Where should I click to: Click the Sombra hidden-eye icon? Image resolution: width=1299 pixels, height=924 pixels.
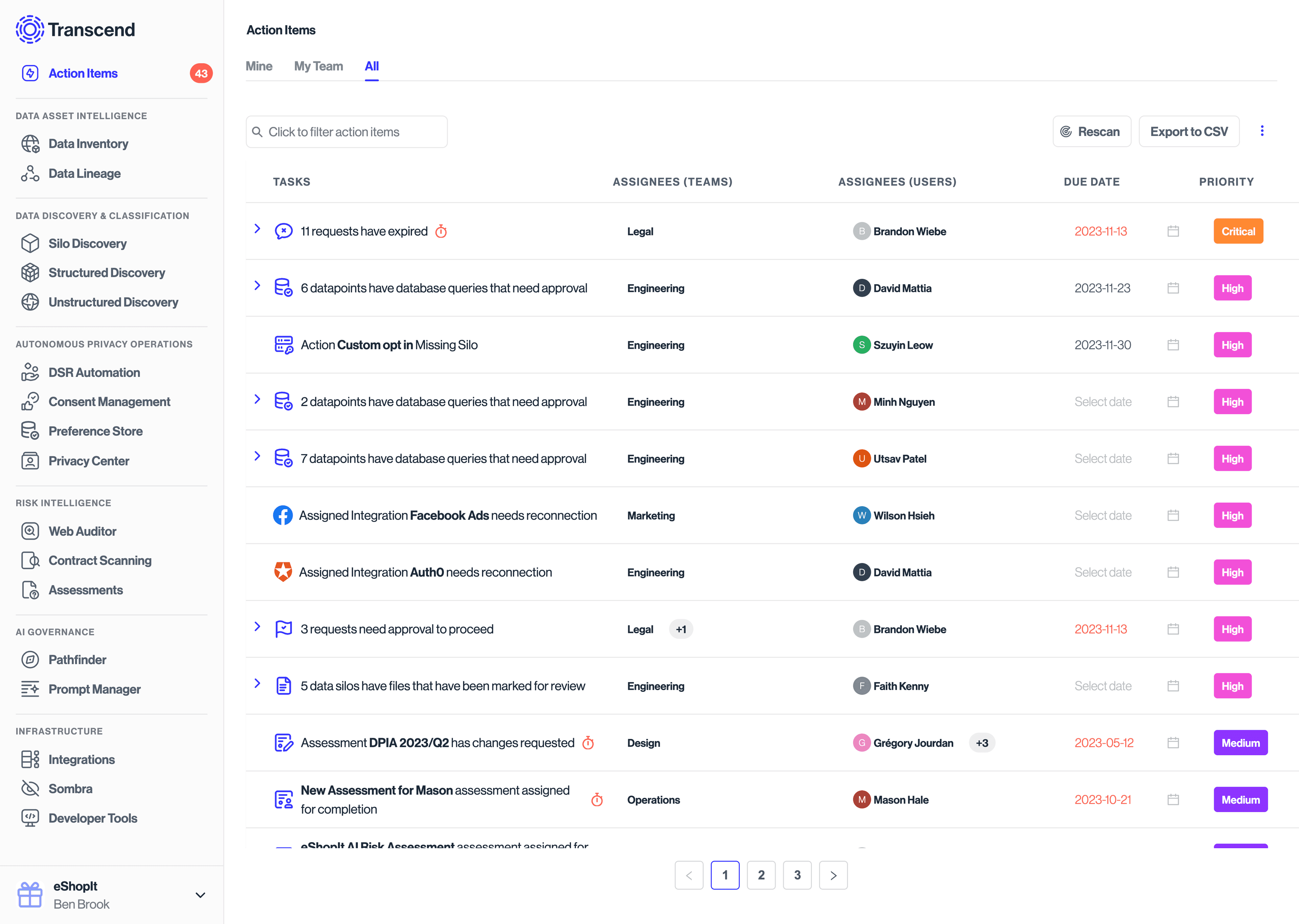click(29, 789)
